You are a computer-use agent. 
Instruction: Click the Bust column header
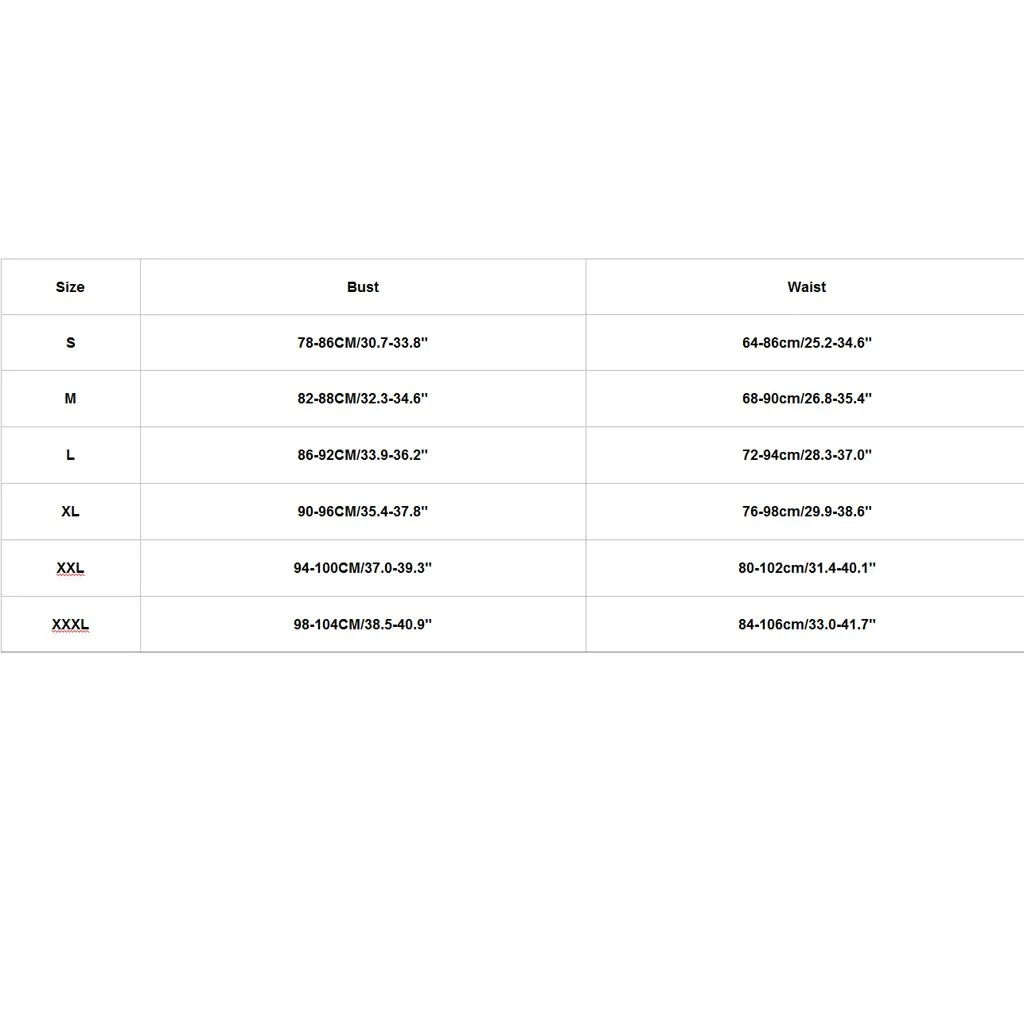tap(362, 287)
